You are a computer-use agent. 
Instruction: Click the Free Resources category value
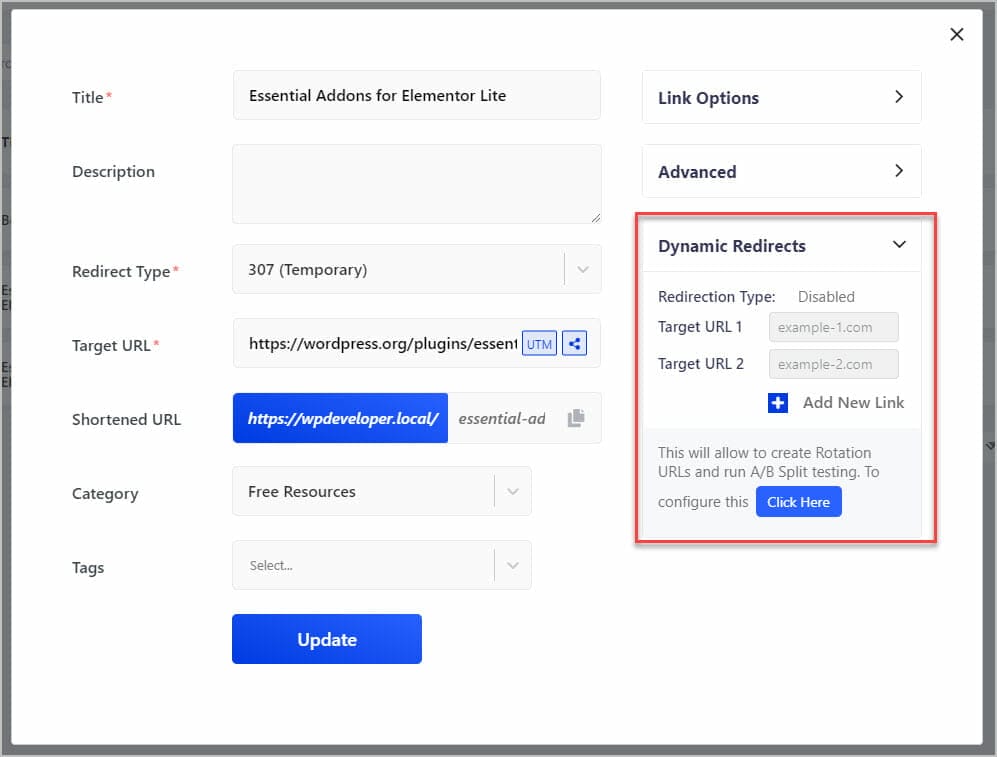pos(302,492)
